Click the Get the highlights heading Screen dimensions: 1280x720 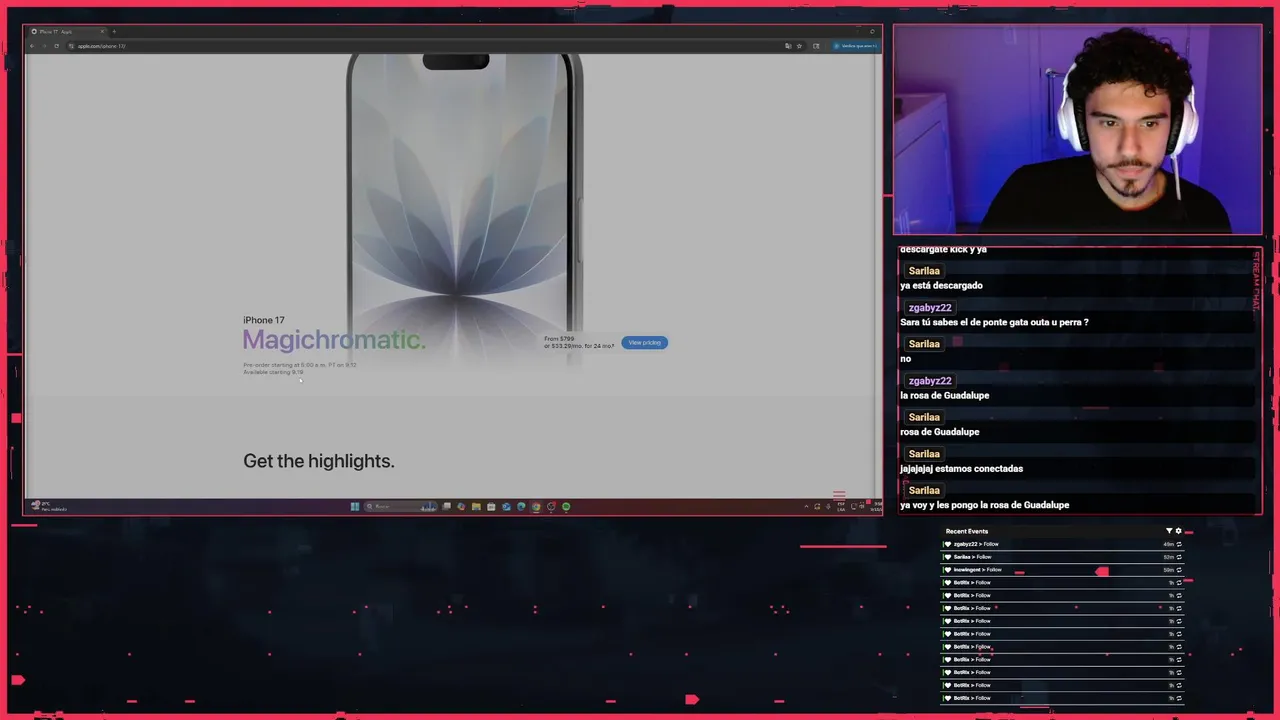click(x=319, y=461)
